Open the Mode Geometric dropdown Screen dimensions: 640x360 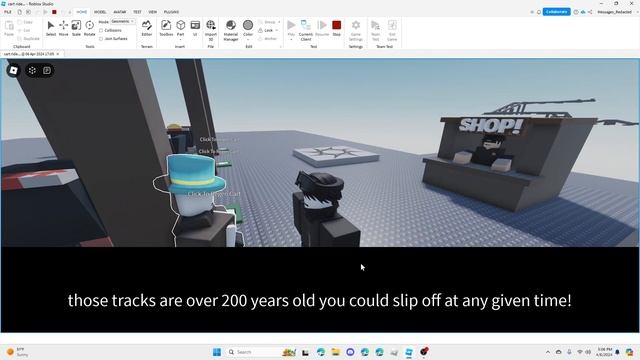click(x=122, y=21)
